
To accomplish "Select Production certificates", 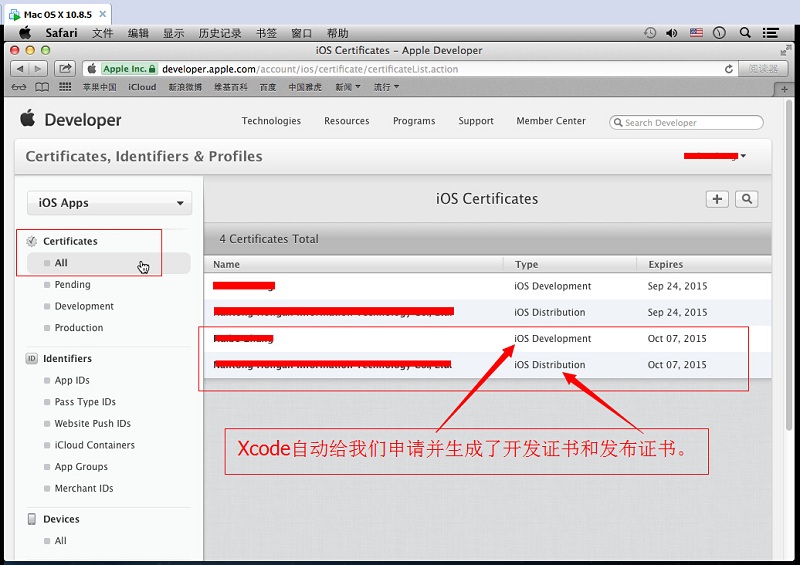I will tap(79, 328).
